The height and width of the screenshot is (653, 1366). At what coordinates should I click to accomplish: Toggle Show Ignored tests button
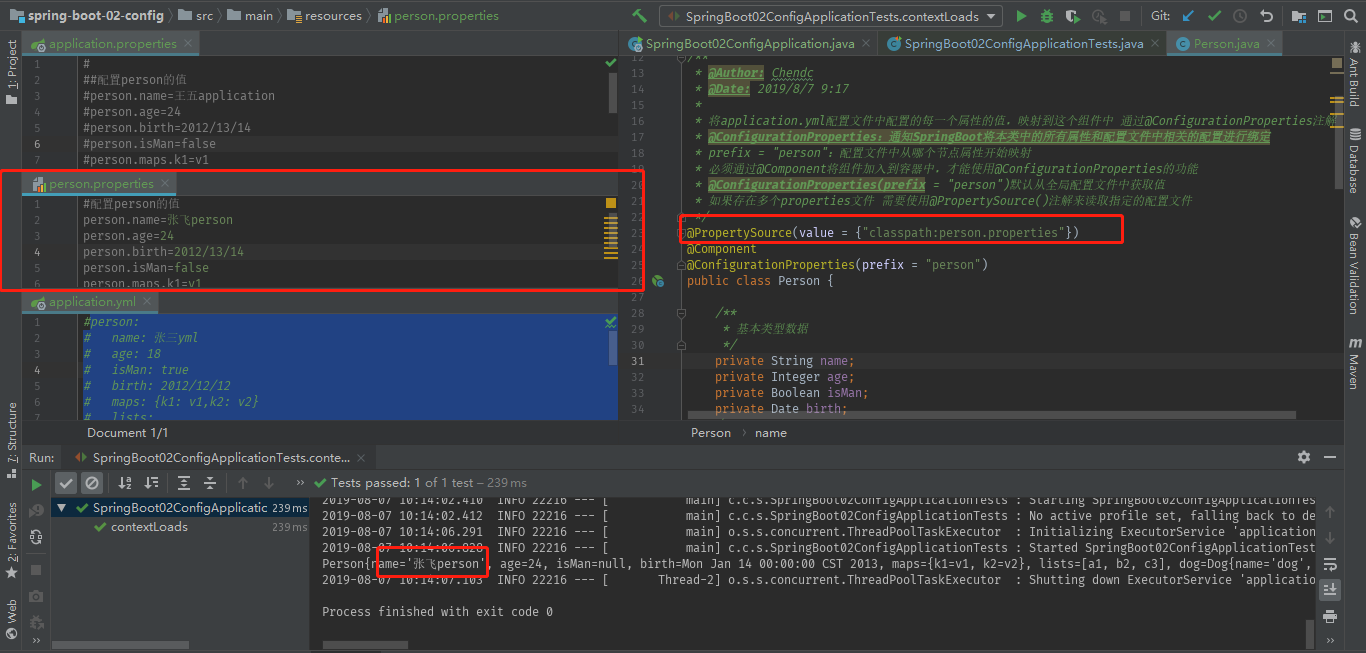[x=92, y=483]
